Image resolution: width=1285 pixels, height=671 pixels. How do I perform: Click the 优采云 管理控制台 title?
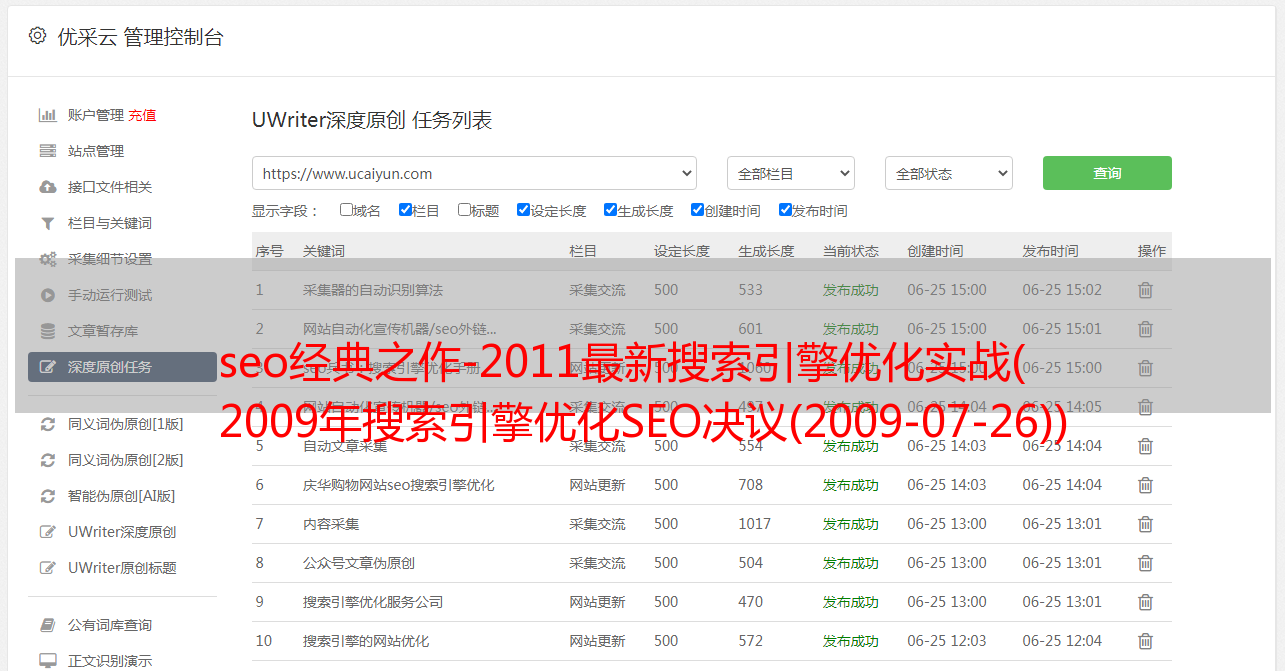140,37
